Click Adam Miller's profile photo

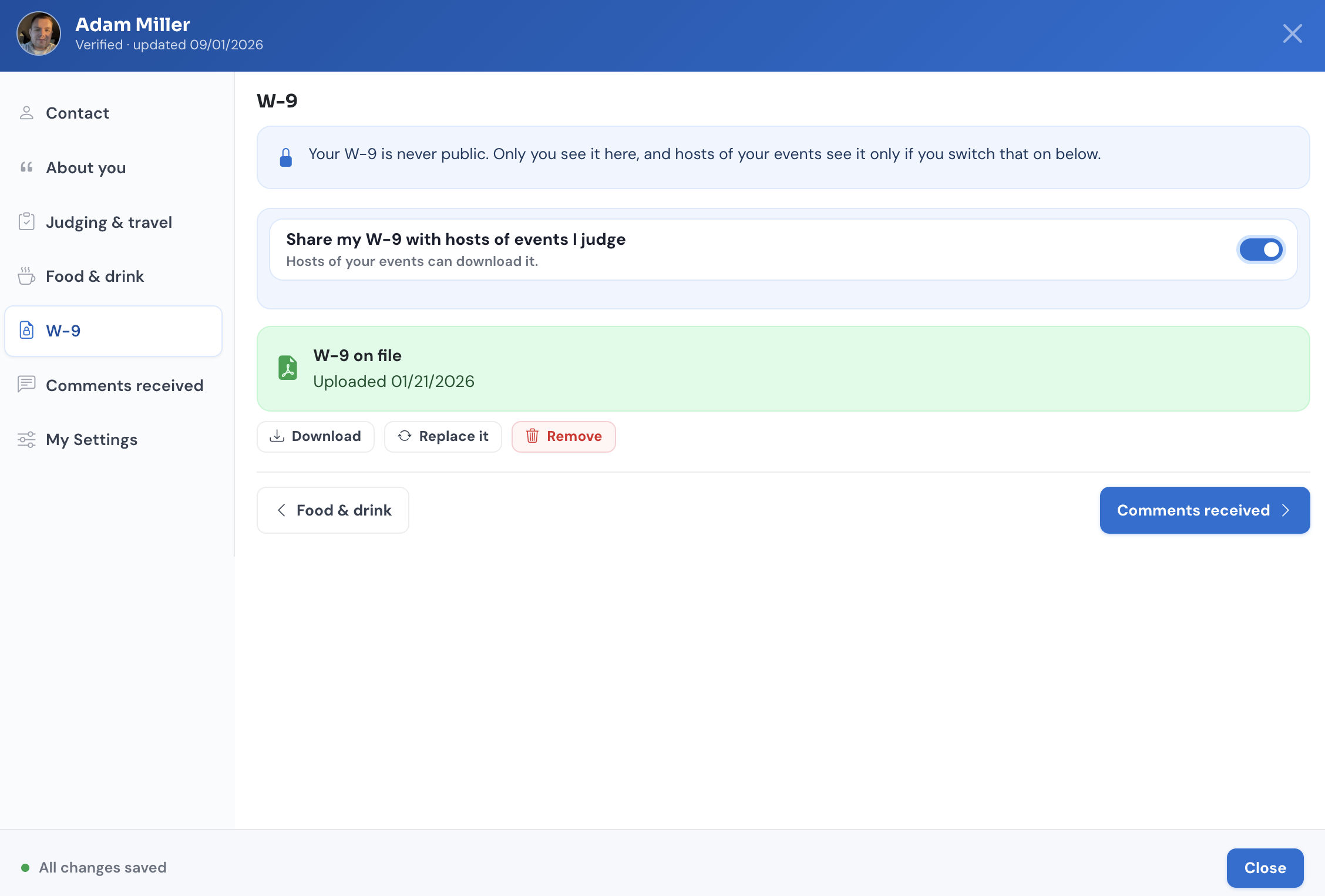39,34
